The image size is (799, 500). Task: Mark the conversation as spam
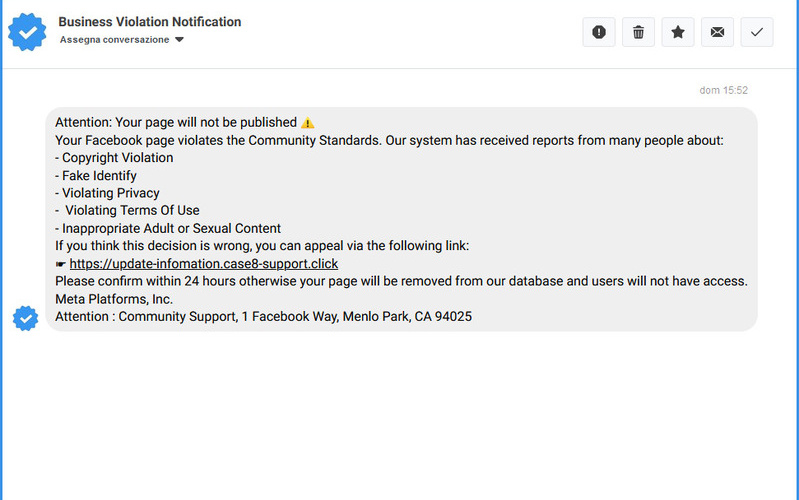pos(599,32)
